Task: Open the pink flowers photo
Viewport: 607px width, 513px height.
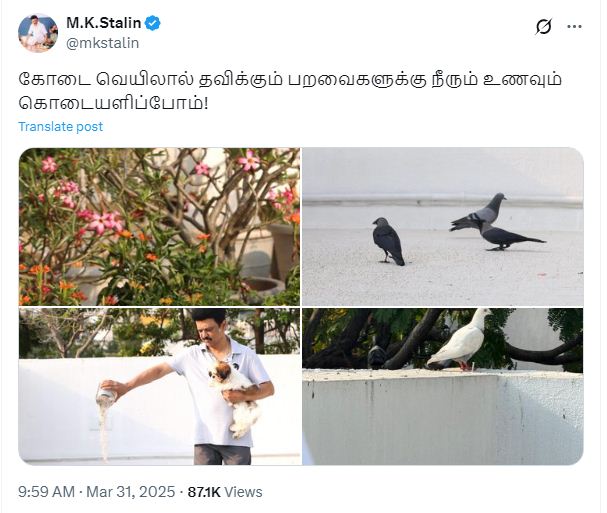Action: coord(159,226)
